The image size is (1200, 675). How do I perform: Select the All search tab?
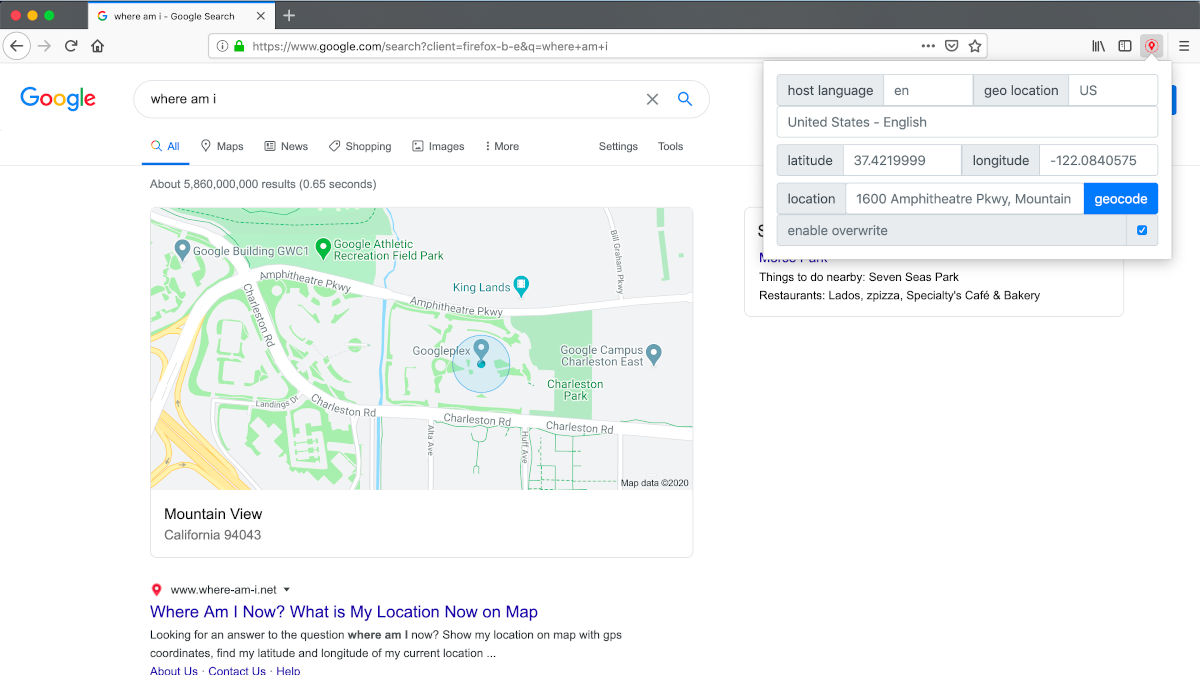point(165,146)
